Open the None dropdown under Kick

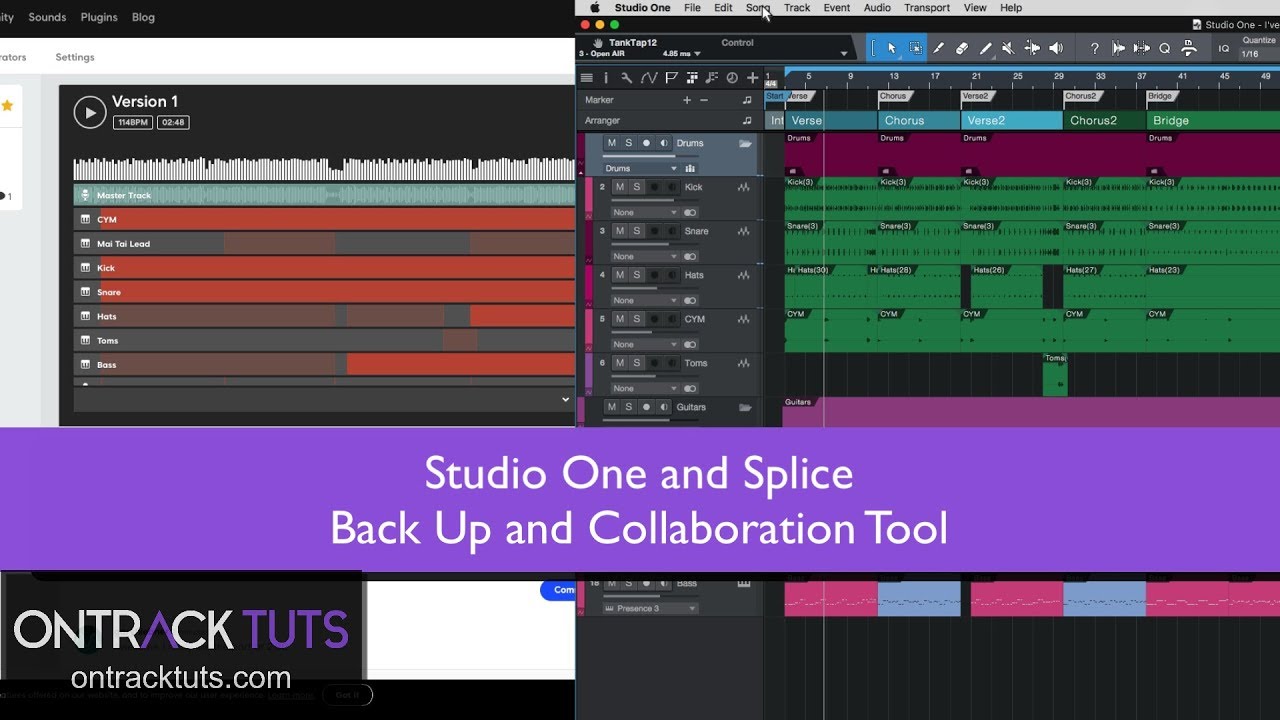click(x=645, y=212)
